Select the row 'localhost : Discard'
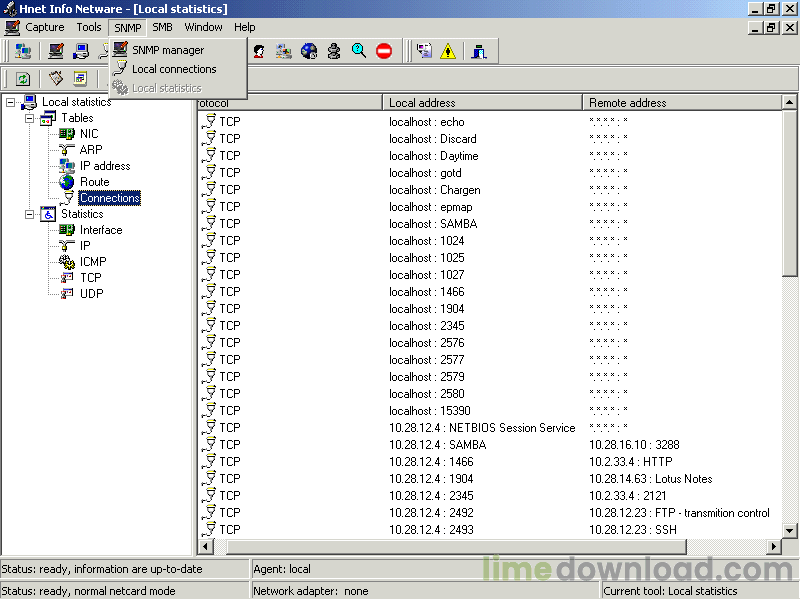The height and width of the screenshot is (600, 800). coord(490,139)
